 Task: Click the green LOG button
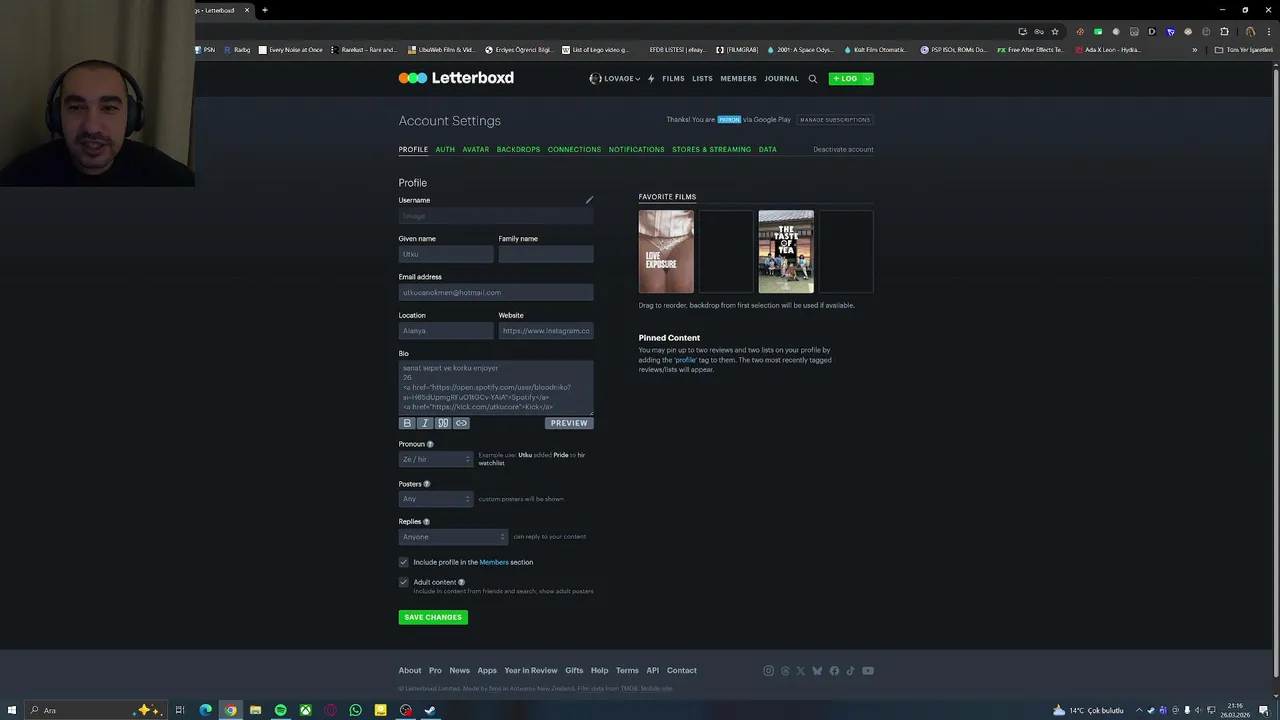tap(846, 78)
